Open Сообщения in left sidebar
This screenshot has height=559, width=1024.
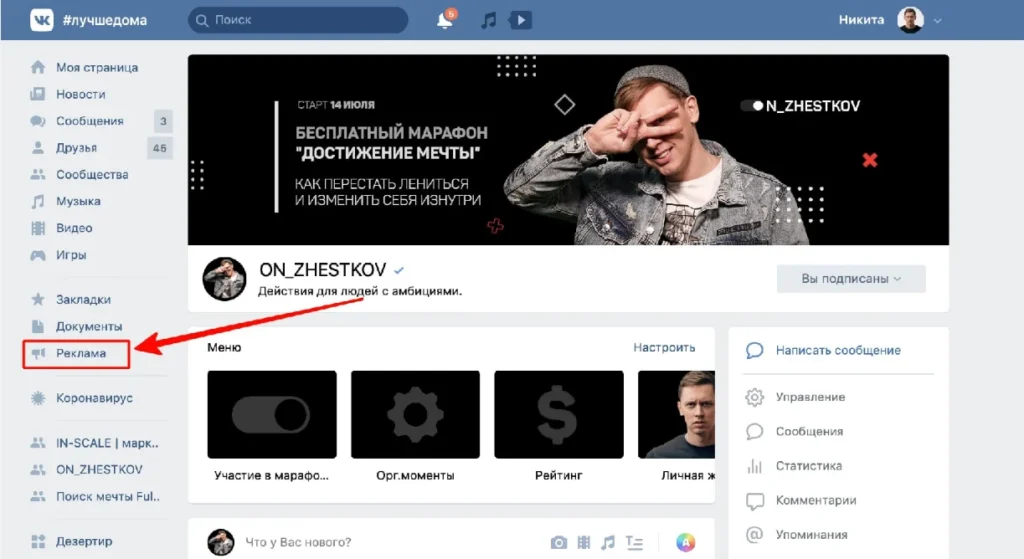[x=89, y=121]
